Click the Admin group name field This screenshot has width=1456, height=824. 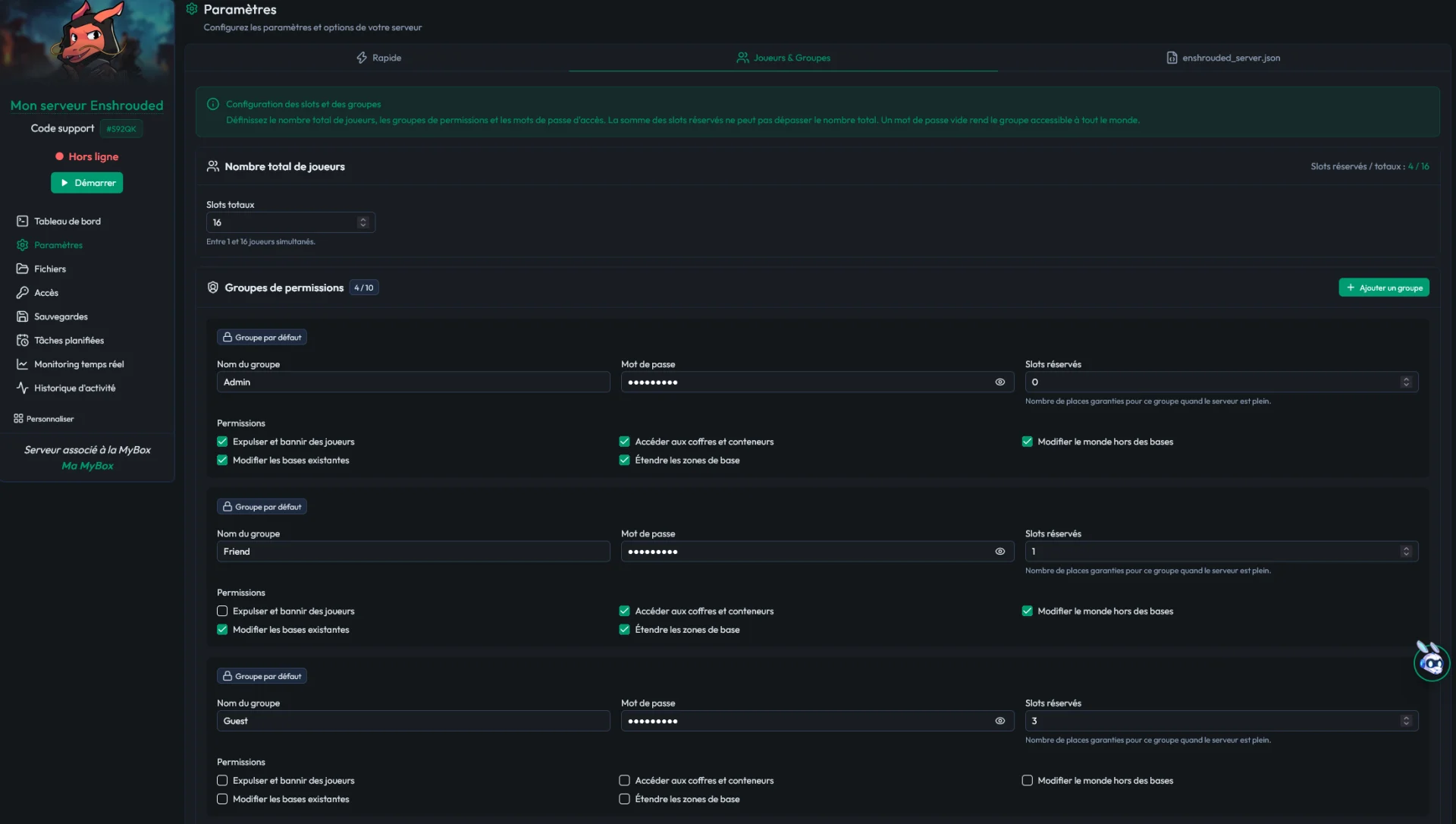[413, 382]
